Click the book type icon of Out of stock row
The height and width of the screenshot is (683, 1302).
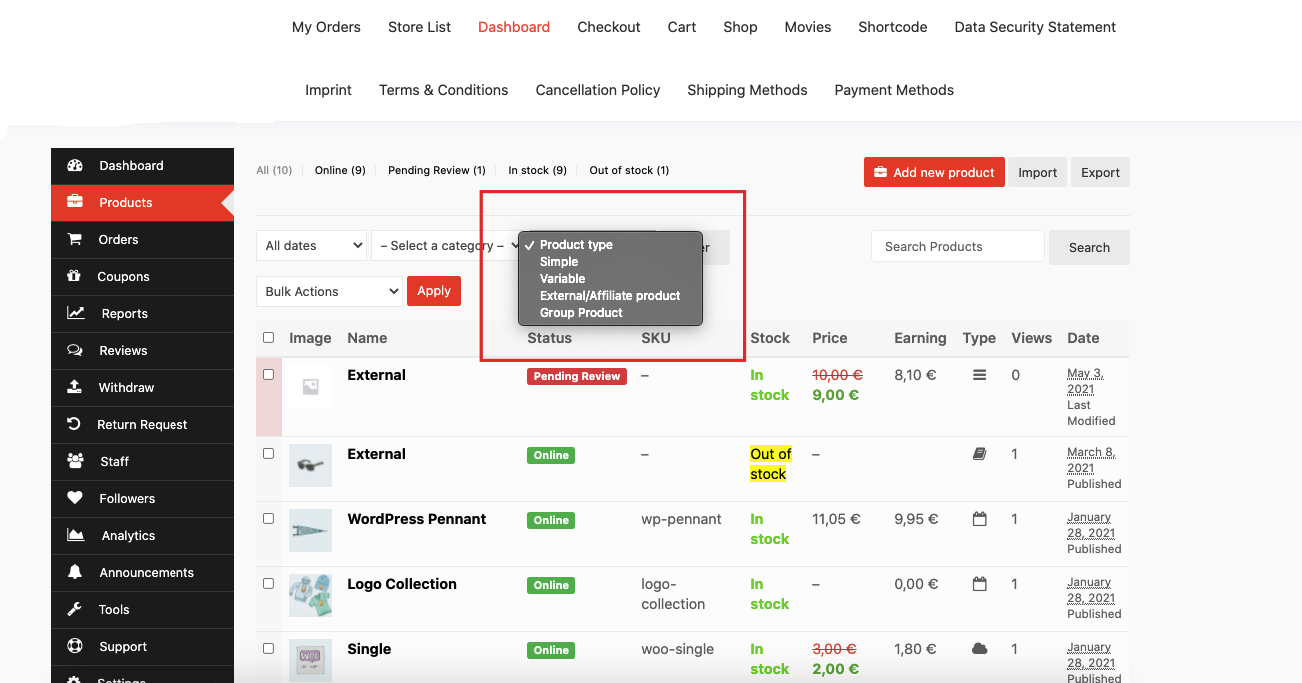[979, 454]
